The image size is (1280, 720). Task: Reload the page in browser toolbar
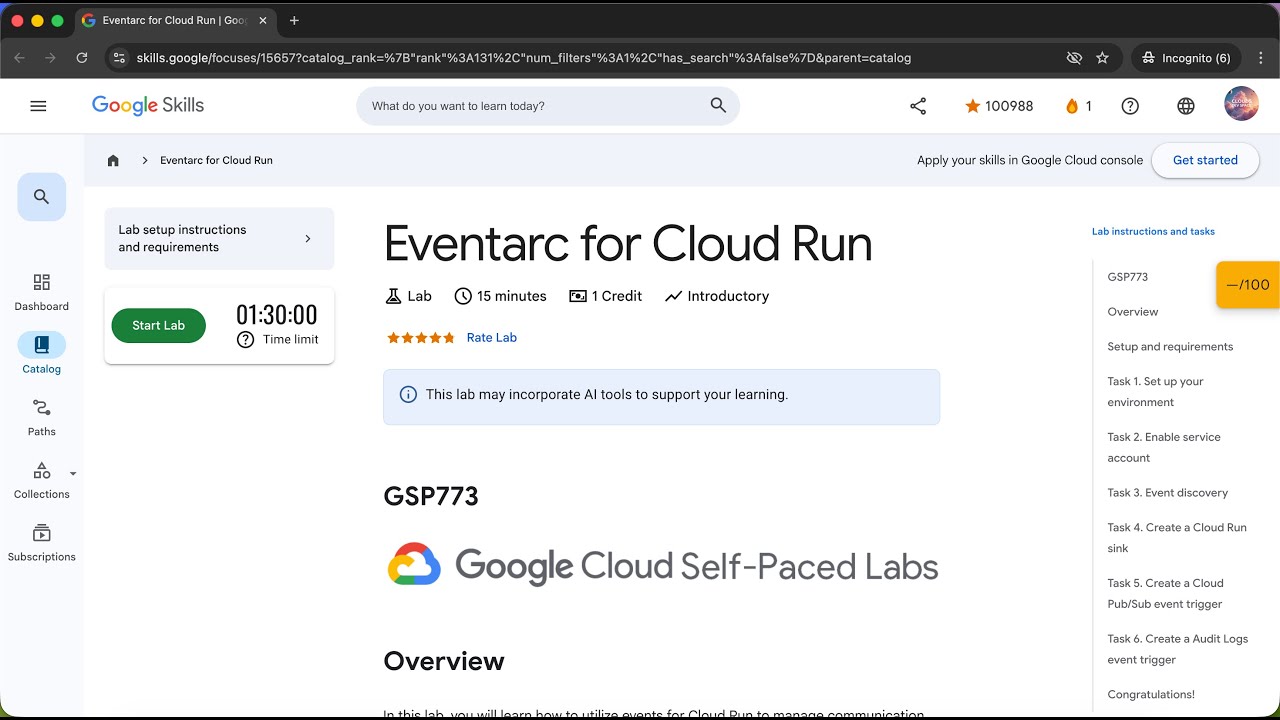click(82, 58)
